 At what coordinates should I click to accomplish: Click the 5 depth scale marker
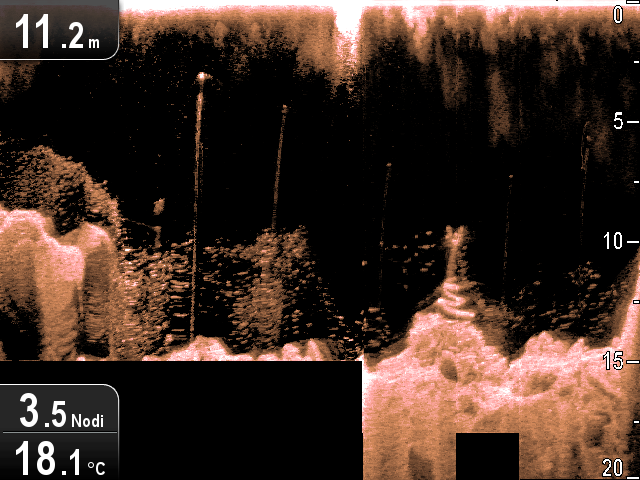tap(619, 122)
